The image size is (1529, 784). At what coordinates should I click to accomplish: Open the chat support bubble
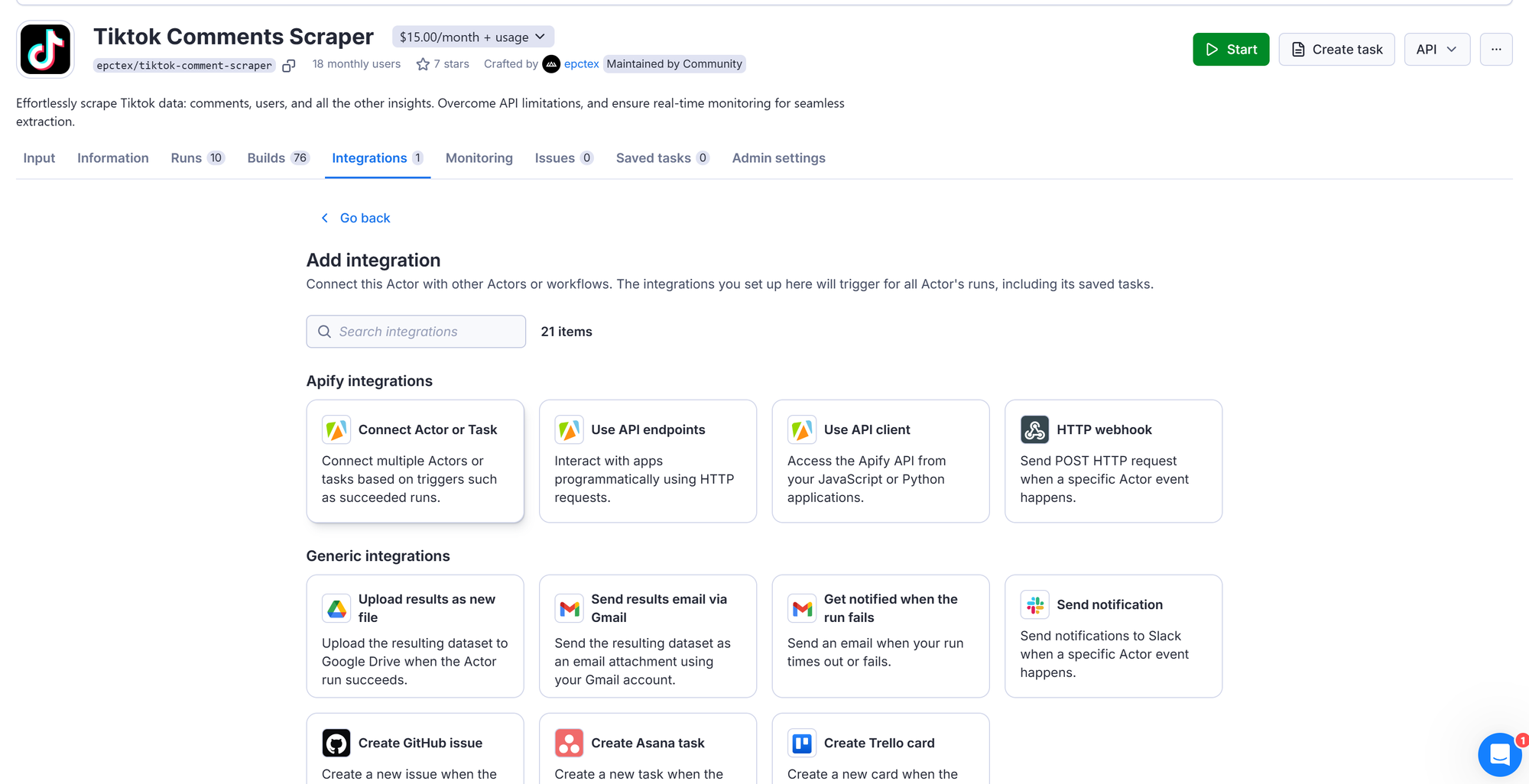point(1499,754)
